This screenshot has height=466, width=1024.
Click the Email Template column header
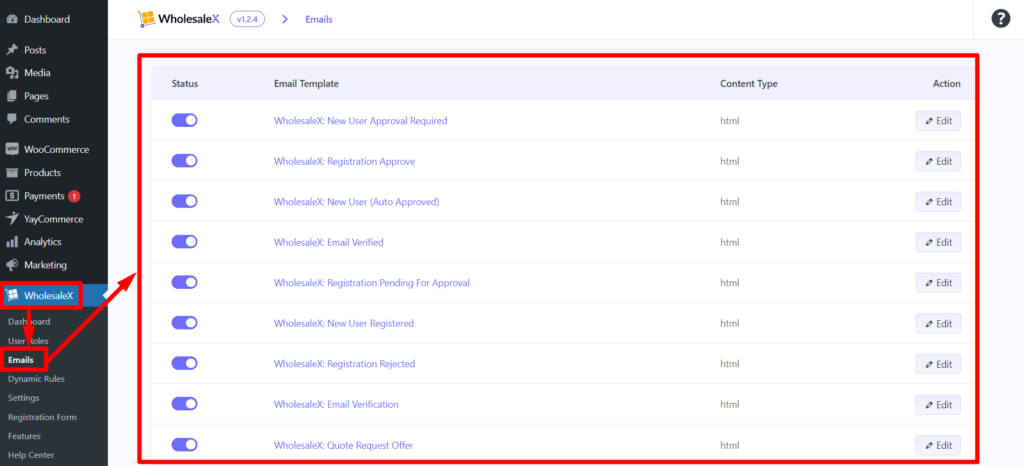306,84
